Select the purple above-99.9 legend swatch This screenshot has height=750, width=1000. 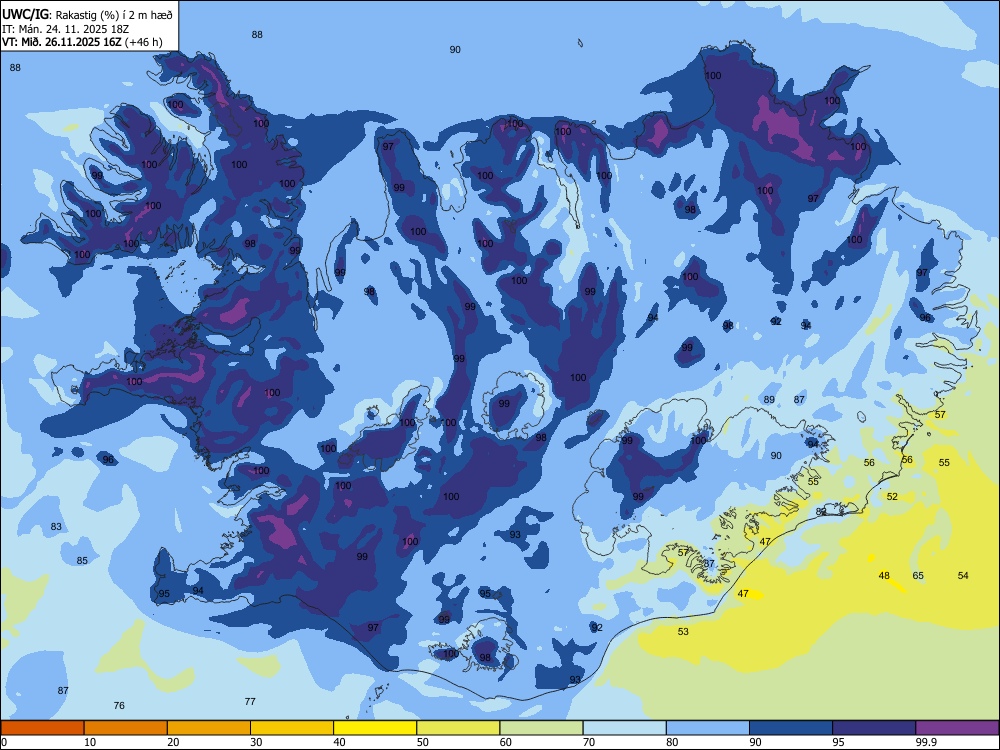tap(957, 728)
